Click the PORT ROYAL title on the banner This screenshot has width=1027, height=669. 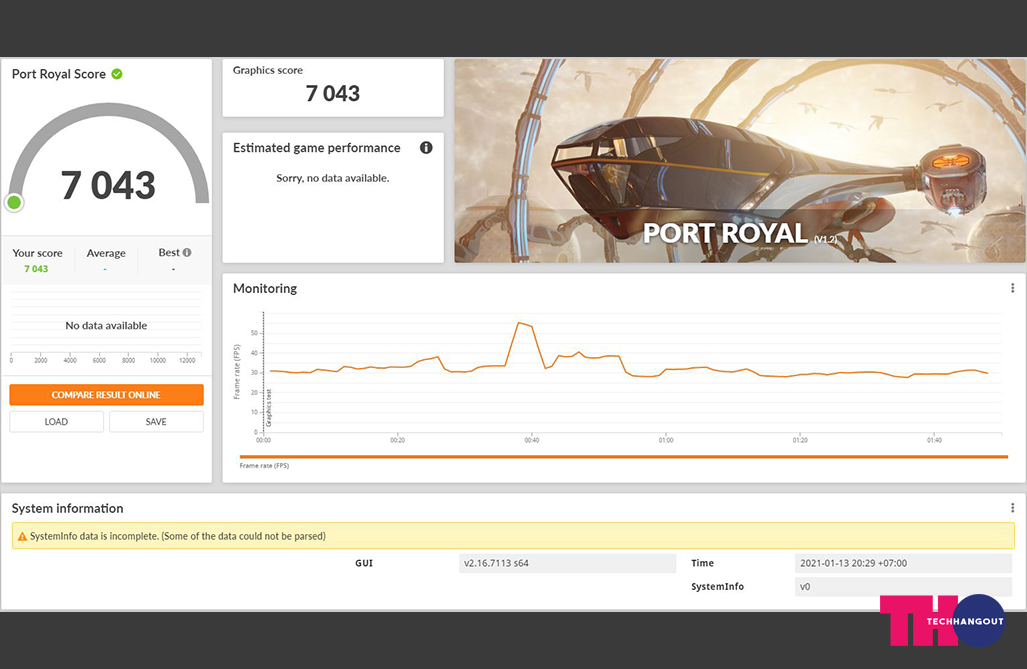click(725, 234)
